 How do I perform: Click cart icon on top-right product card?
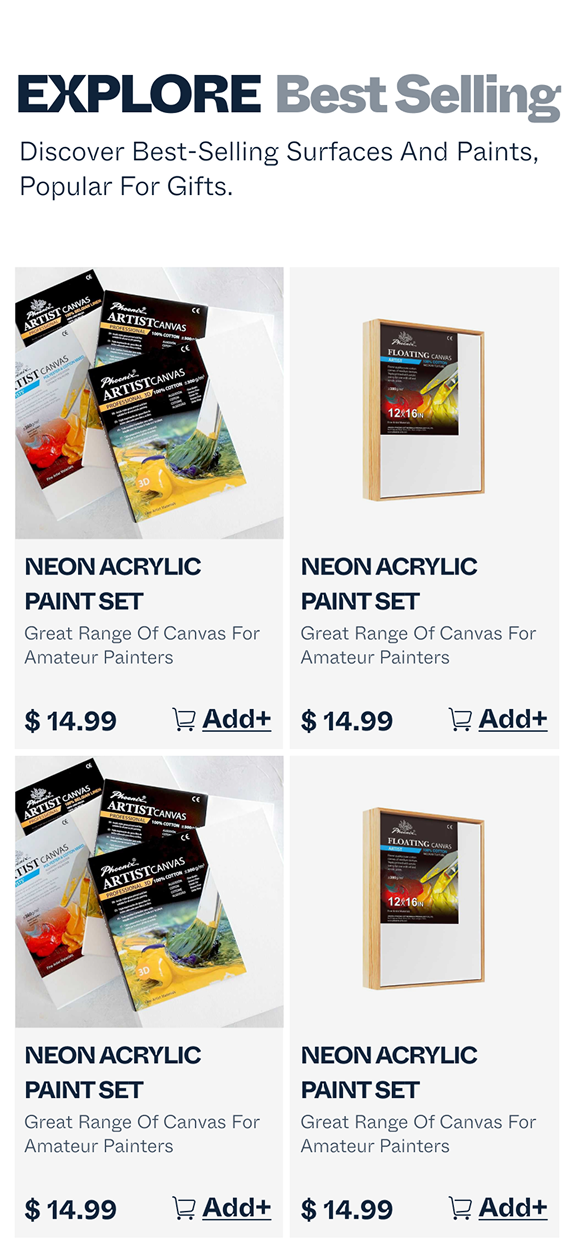[460, 719]
